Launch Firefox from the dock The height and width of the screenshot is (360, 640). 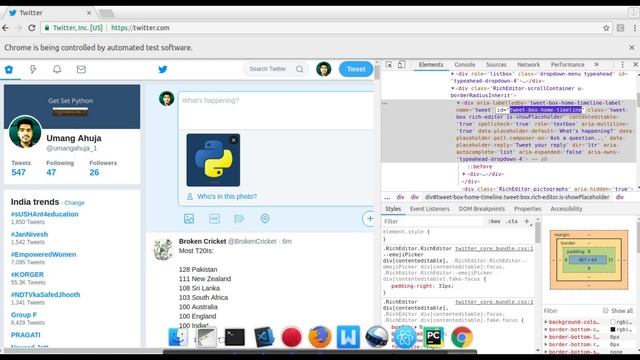click(x=320, y=337)
